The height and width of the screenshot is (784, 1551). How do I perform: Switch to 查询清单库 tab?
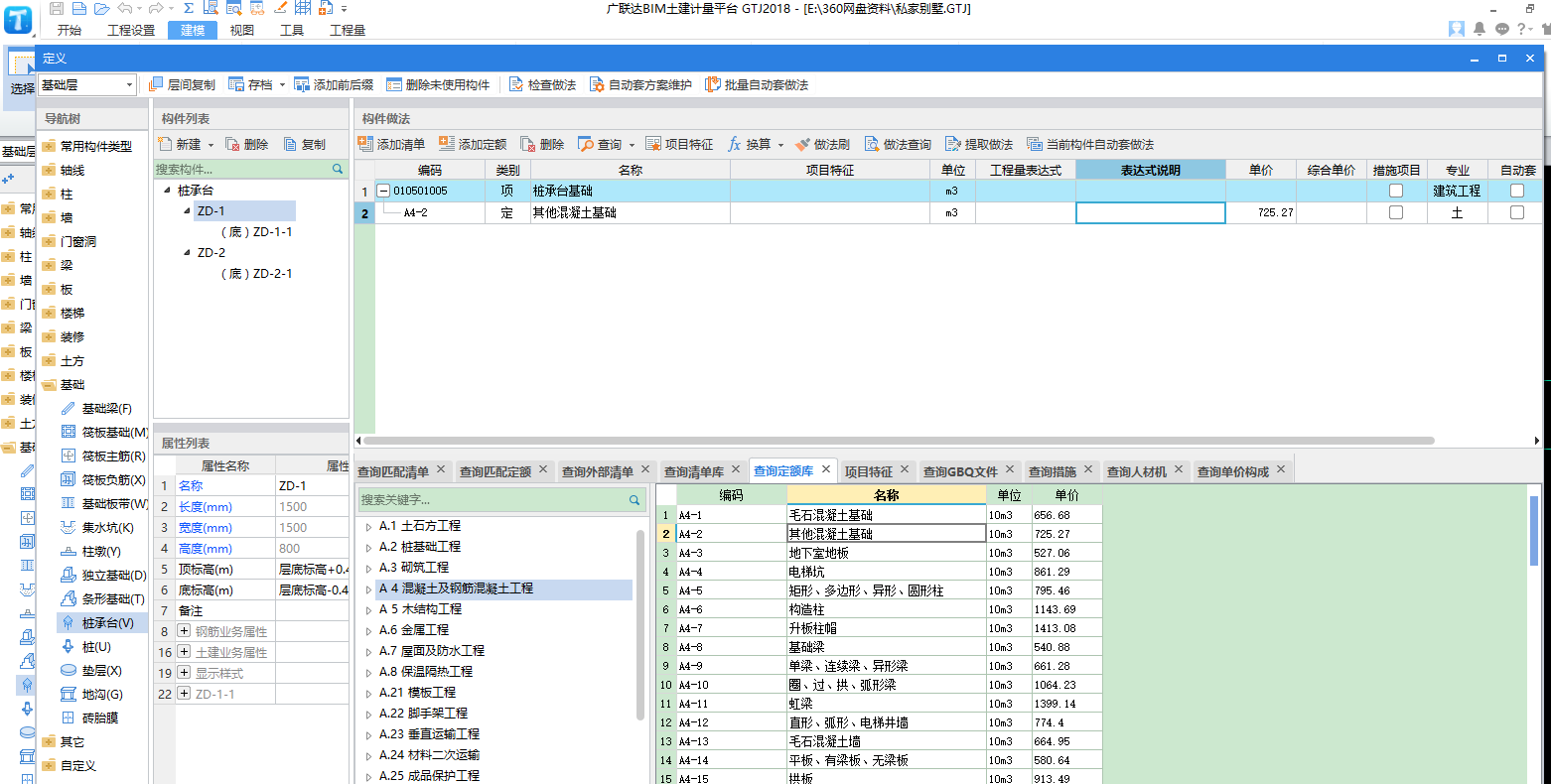click(x=694, y=471)
